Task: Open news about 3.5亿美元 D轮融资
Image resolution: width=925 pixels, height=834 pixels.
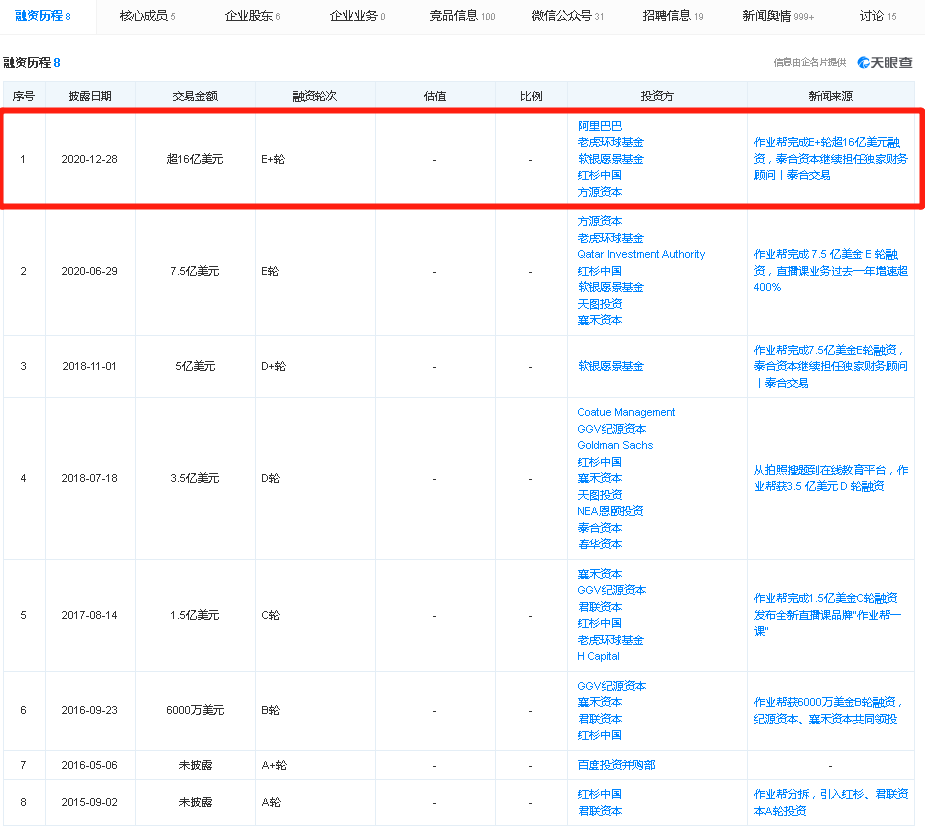Action: click(x=830, y=478)
